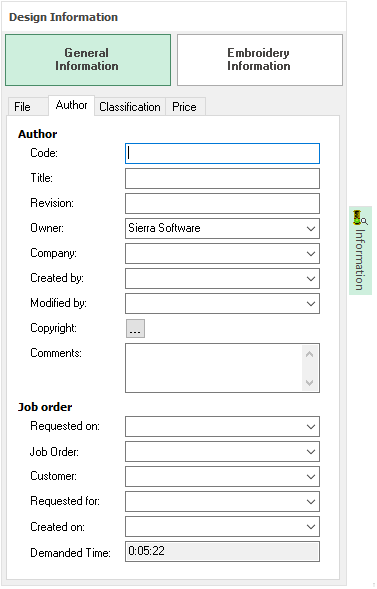Open the Copyright ellipsis button

135,329
